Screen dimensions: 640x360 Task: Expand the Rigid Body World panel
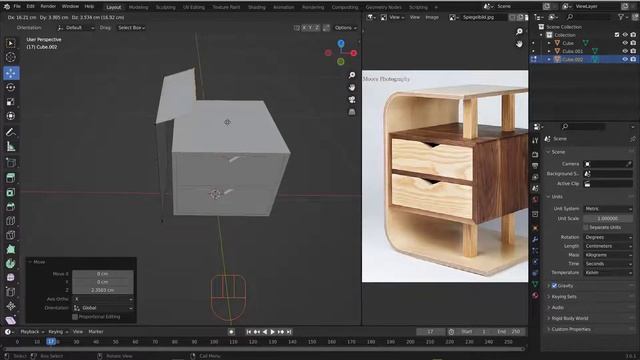(569, 318)
